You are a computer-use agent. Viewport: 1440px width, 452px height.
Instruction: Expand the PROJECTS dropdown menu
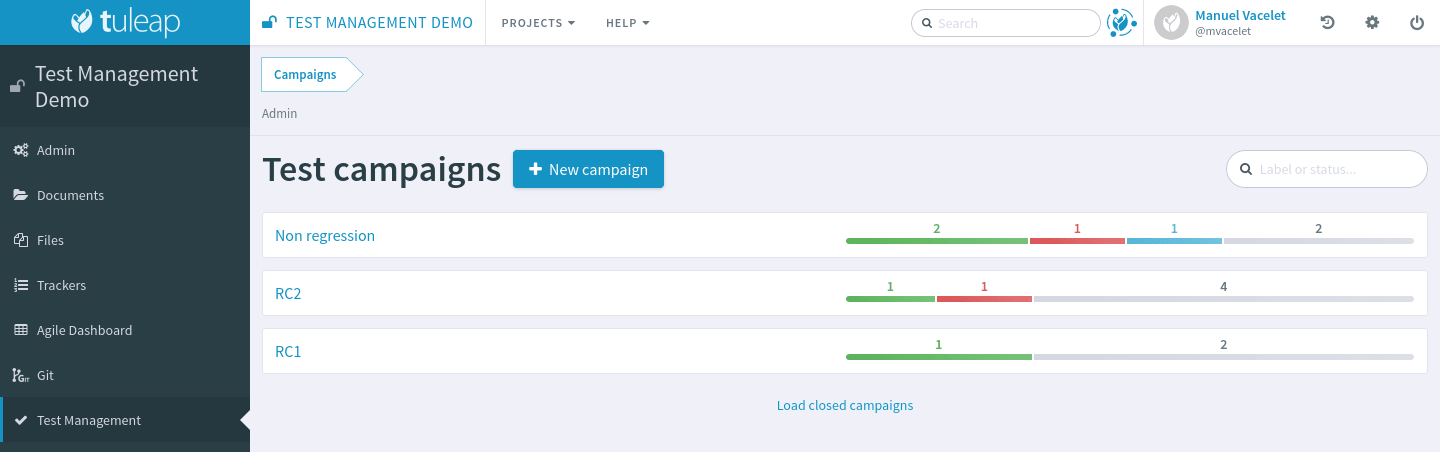tap(538, 23)
